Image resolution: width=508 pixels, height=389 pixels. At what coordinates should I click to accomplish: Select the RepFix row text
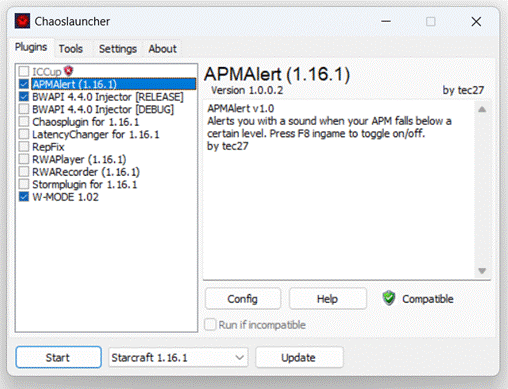click(48, 147)
